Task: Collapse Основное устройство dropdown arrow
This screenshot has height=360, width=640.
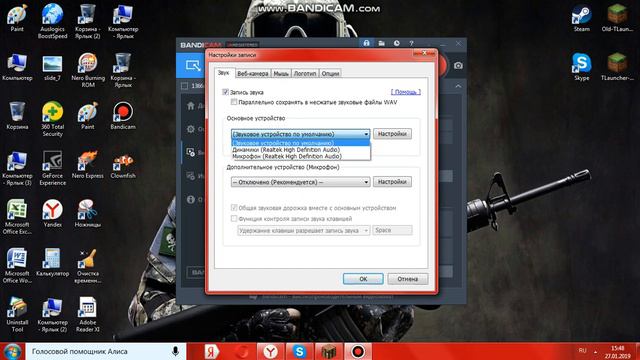Action: 366,134
